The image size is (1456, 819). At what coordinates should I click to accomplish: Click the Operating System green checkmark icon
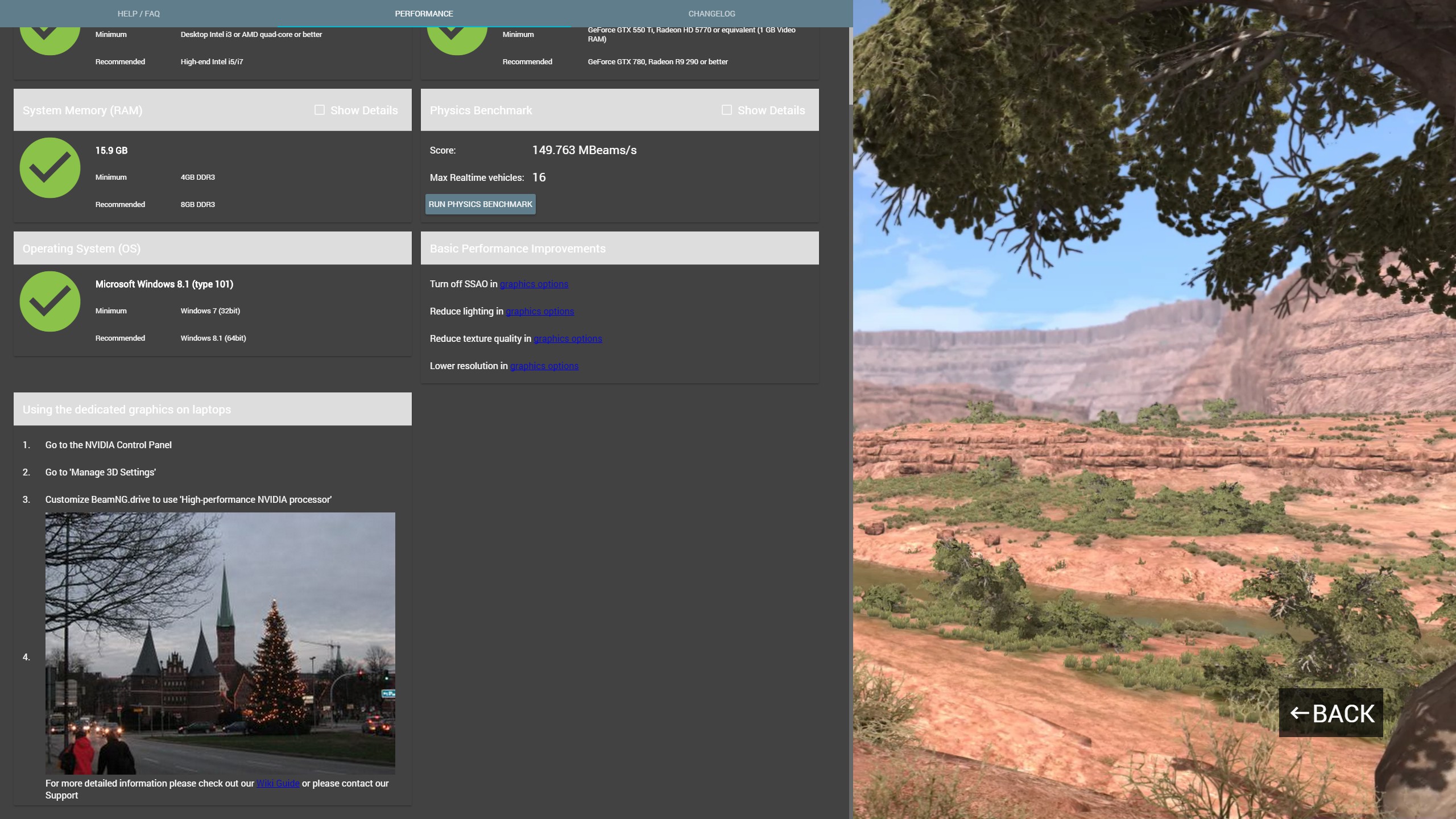click(x=50, y=301)
